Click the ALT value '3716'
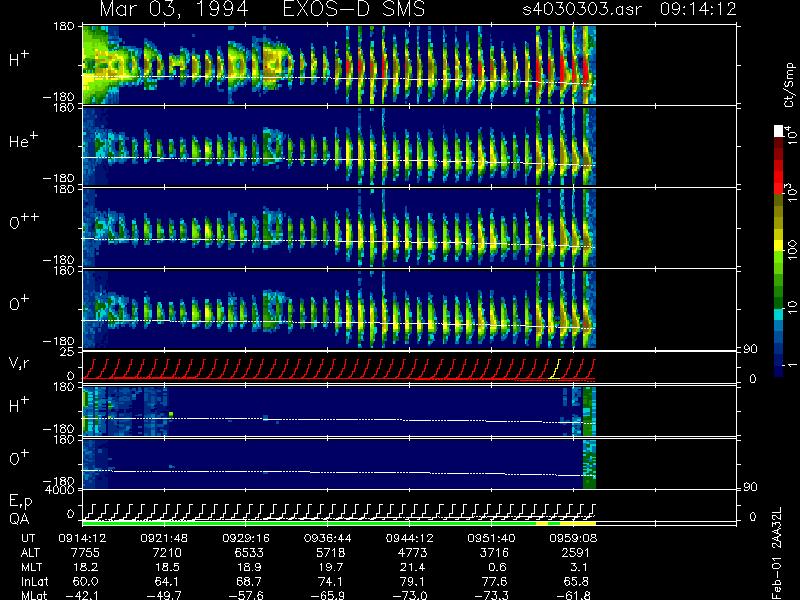Screen dimensions: 800x600 494,553
